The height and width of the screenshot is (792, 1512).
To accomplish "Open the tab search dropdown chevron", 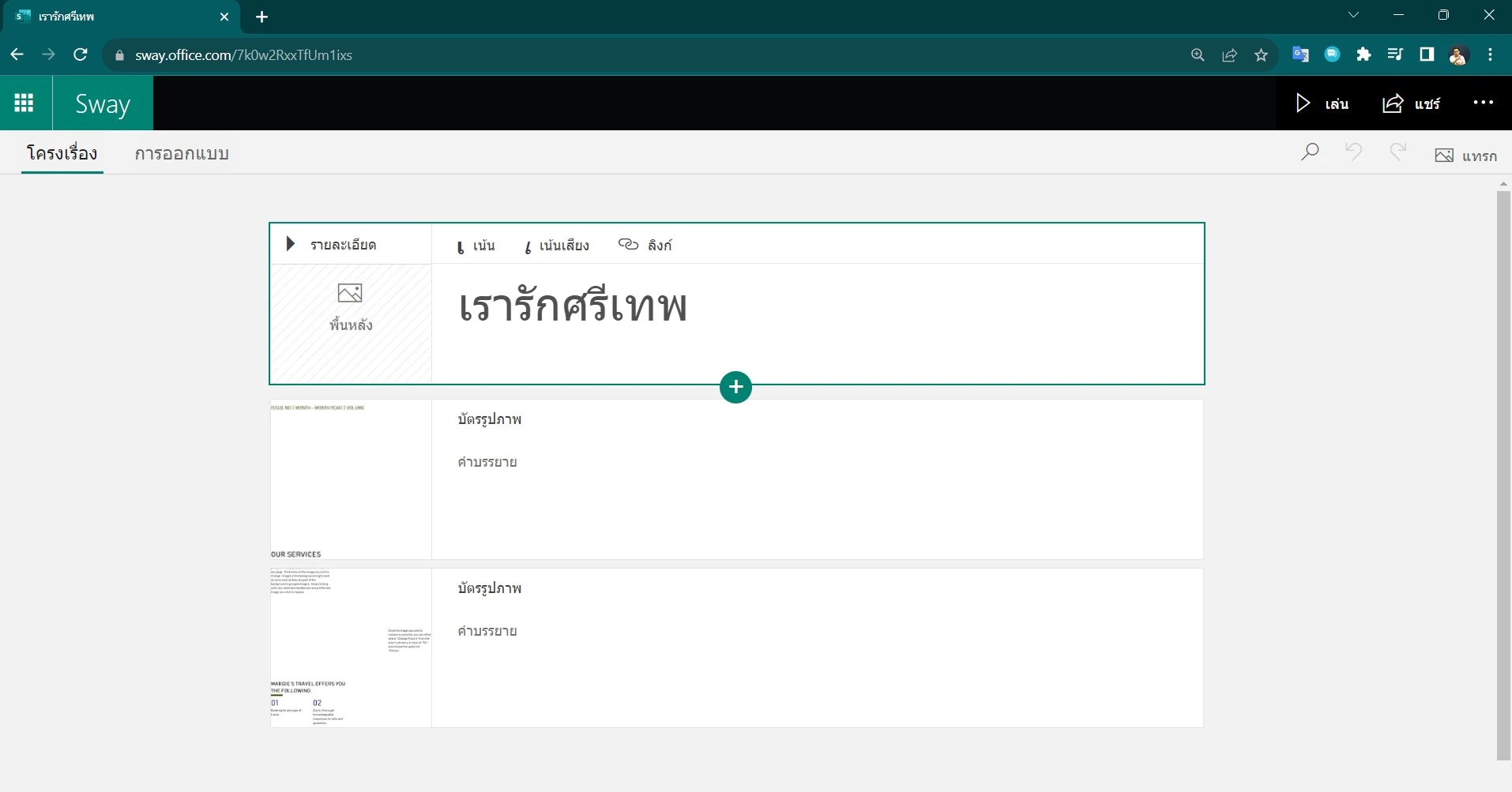I will [1353, 15].
